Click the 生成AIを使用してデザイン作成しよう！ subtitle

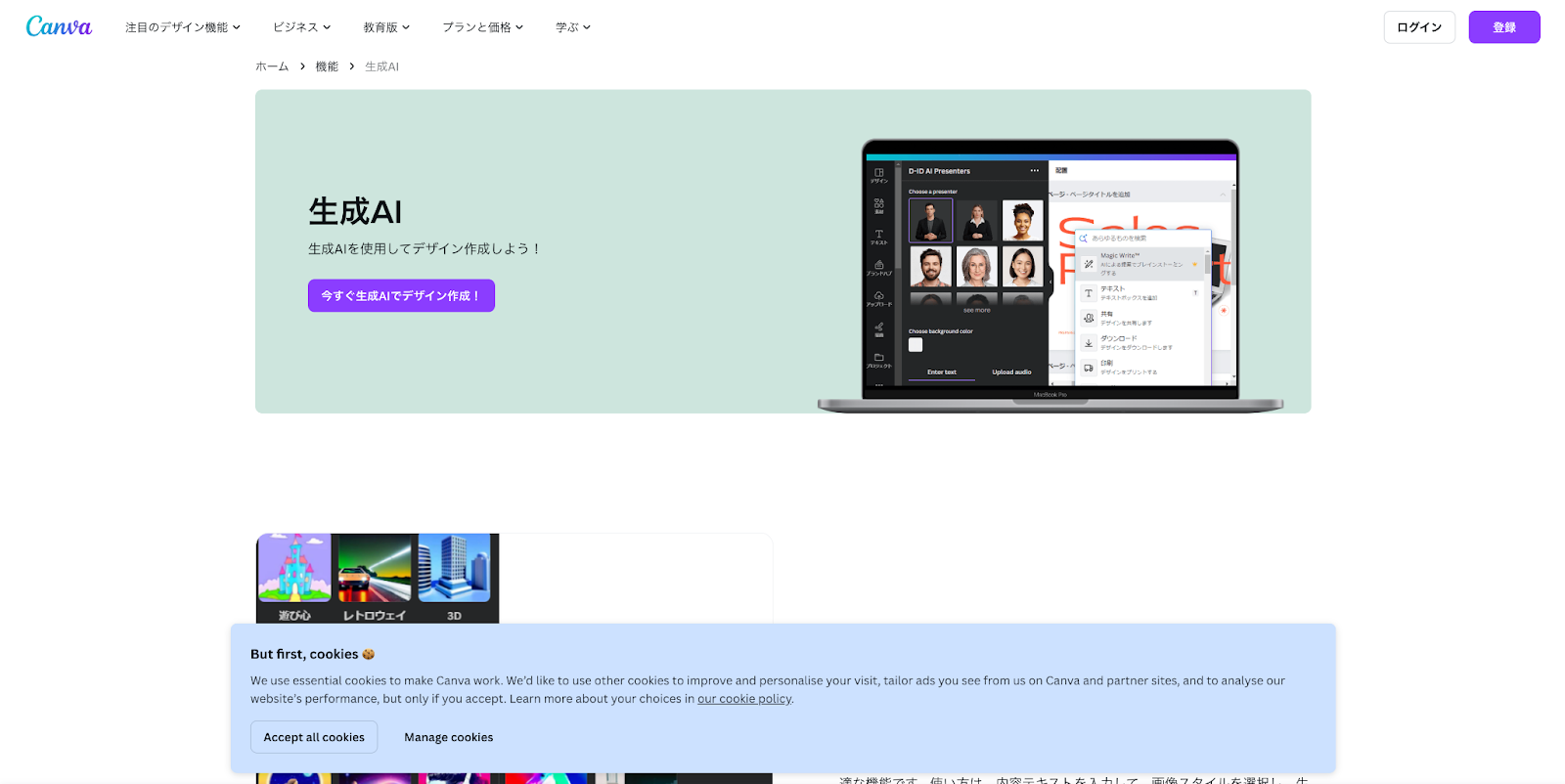[x=425, y=248]
